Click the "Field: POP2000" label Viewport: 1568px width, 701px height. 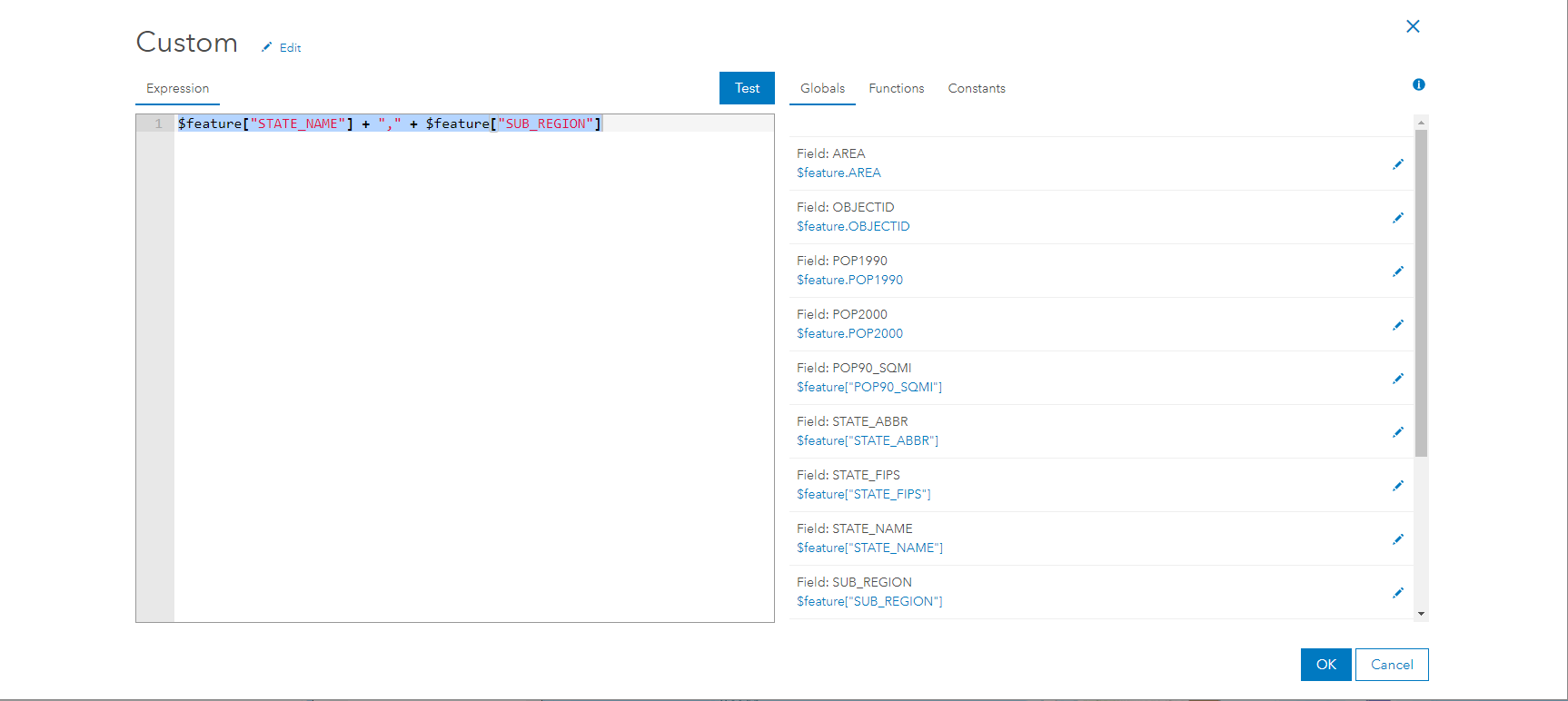[x=842, y=314]
